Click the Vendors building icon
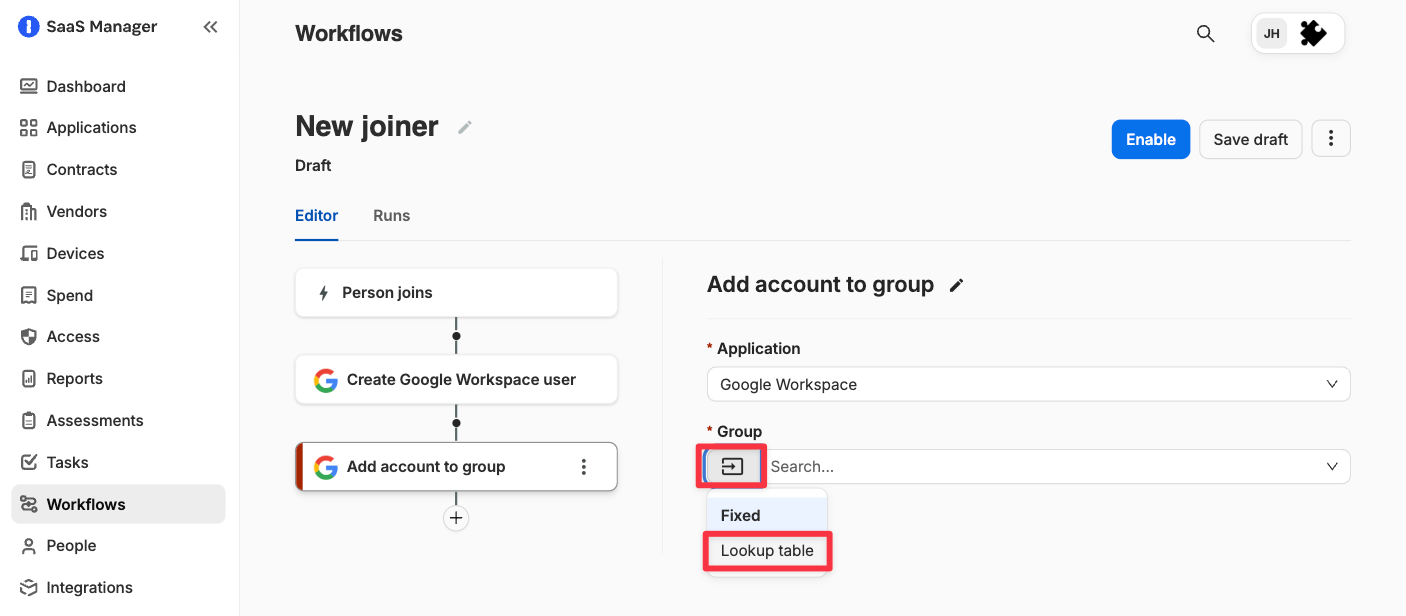Screen dimensions: 1406x616 coord(29,211)
